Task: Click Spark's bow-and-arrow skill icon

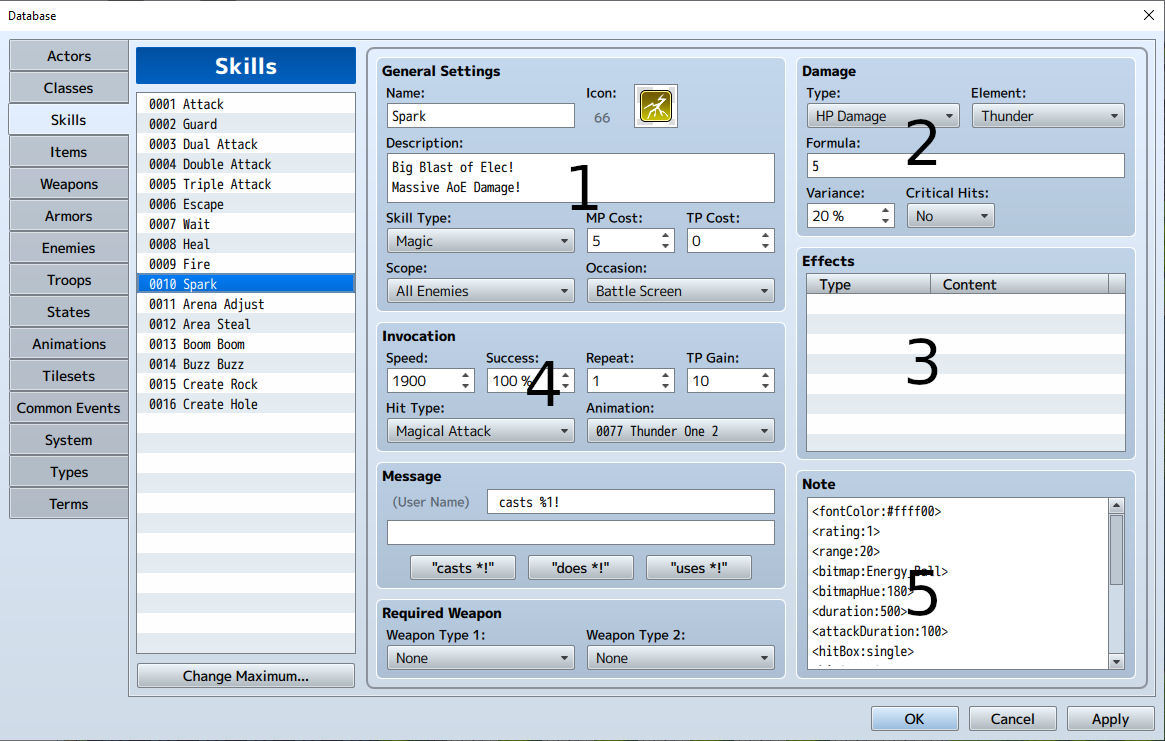Action: click(x=655, y=105)
